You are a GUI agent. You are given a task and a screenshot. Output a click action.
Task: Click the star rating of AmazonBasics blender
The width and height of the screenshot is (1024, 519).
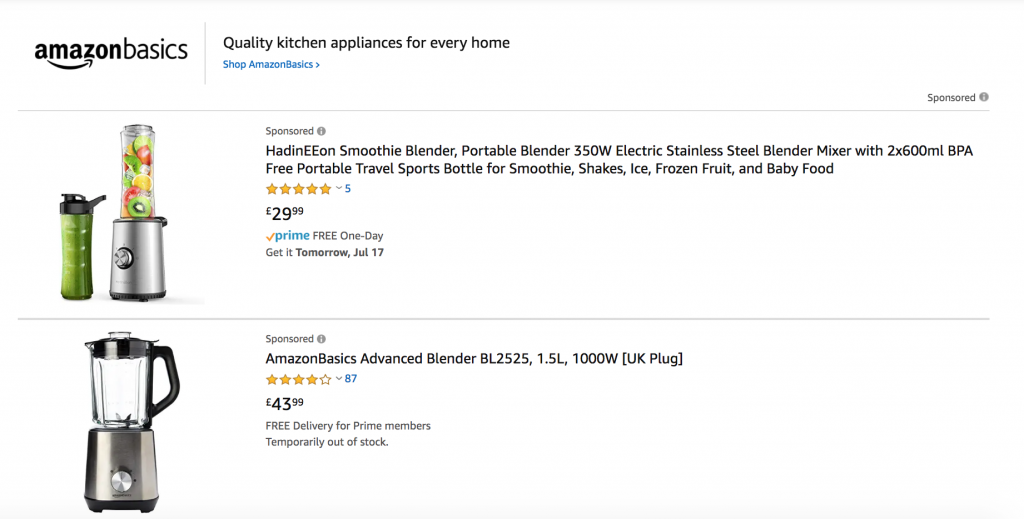coord(298,379)
